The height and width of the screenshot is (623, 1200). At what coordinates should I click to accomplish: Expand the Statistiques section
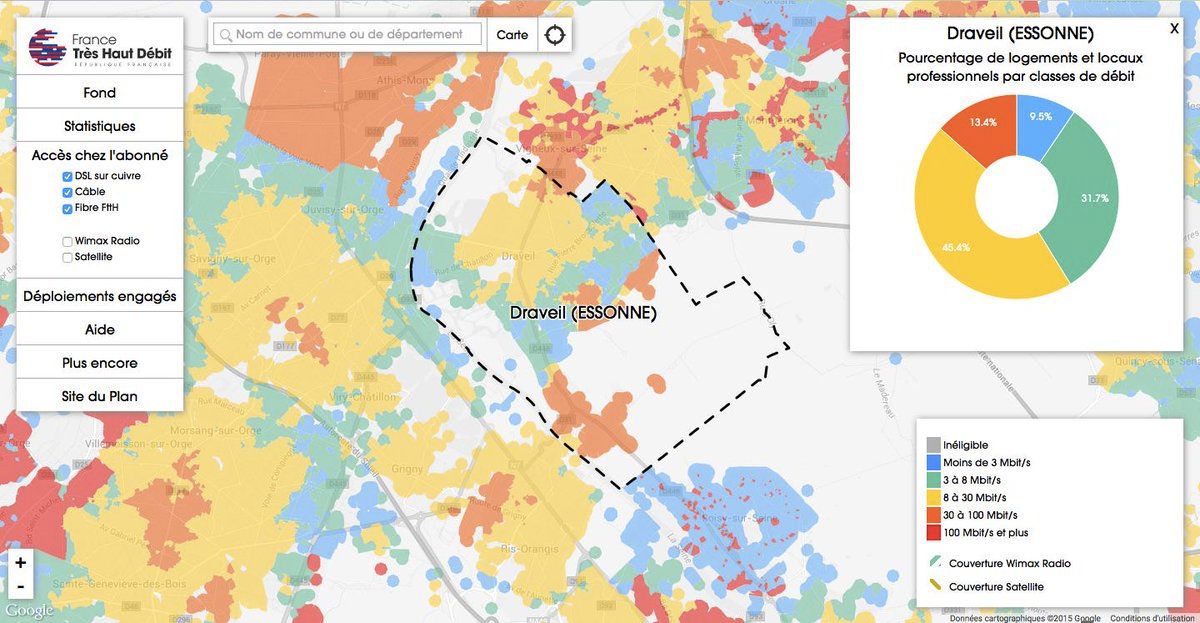tap(100, 126)
